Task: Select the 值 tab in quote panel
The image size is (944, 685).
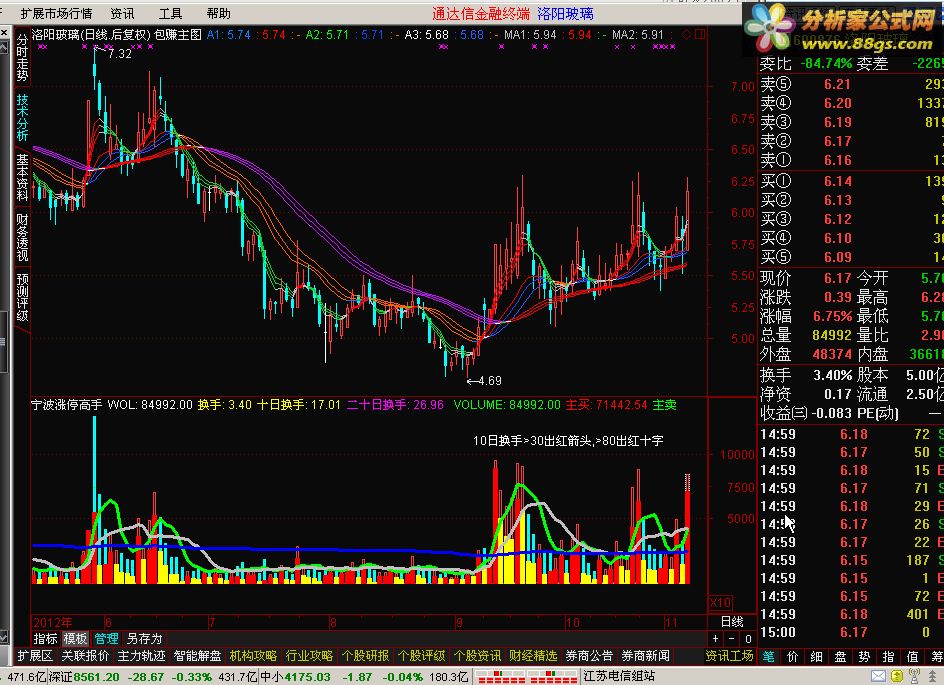Action: tap(913, 657)
